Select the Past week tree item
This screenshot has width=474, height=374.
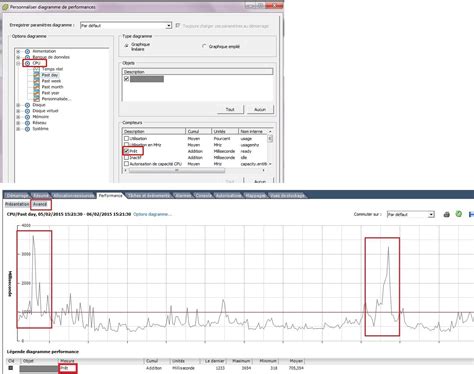tap(51, 81)
